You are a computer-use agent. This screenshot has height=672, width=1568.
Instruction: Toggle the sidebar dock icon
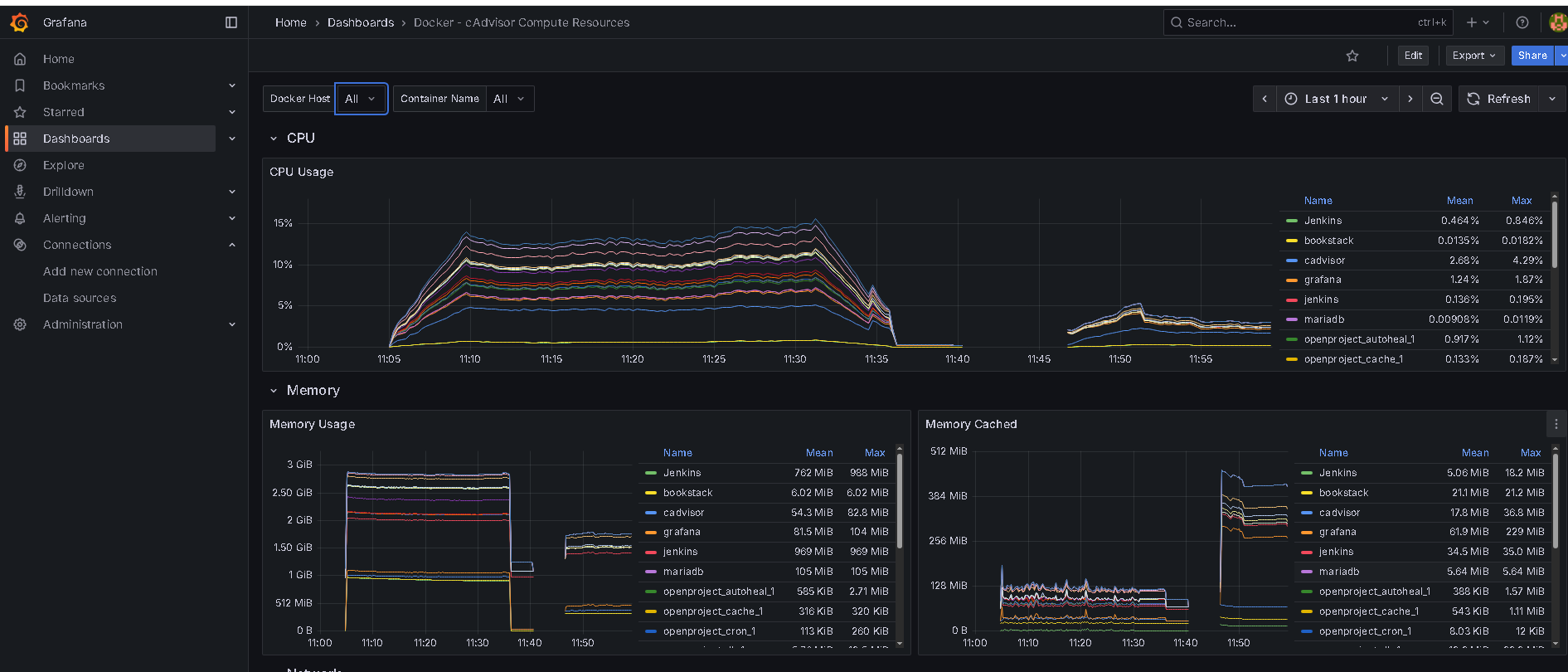click(x=231, y=22)
